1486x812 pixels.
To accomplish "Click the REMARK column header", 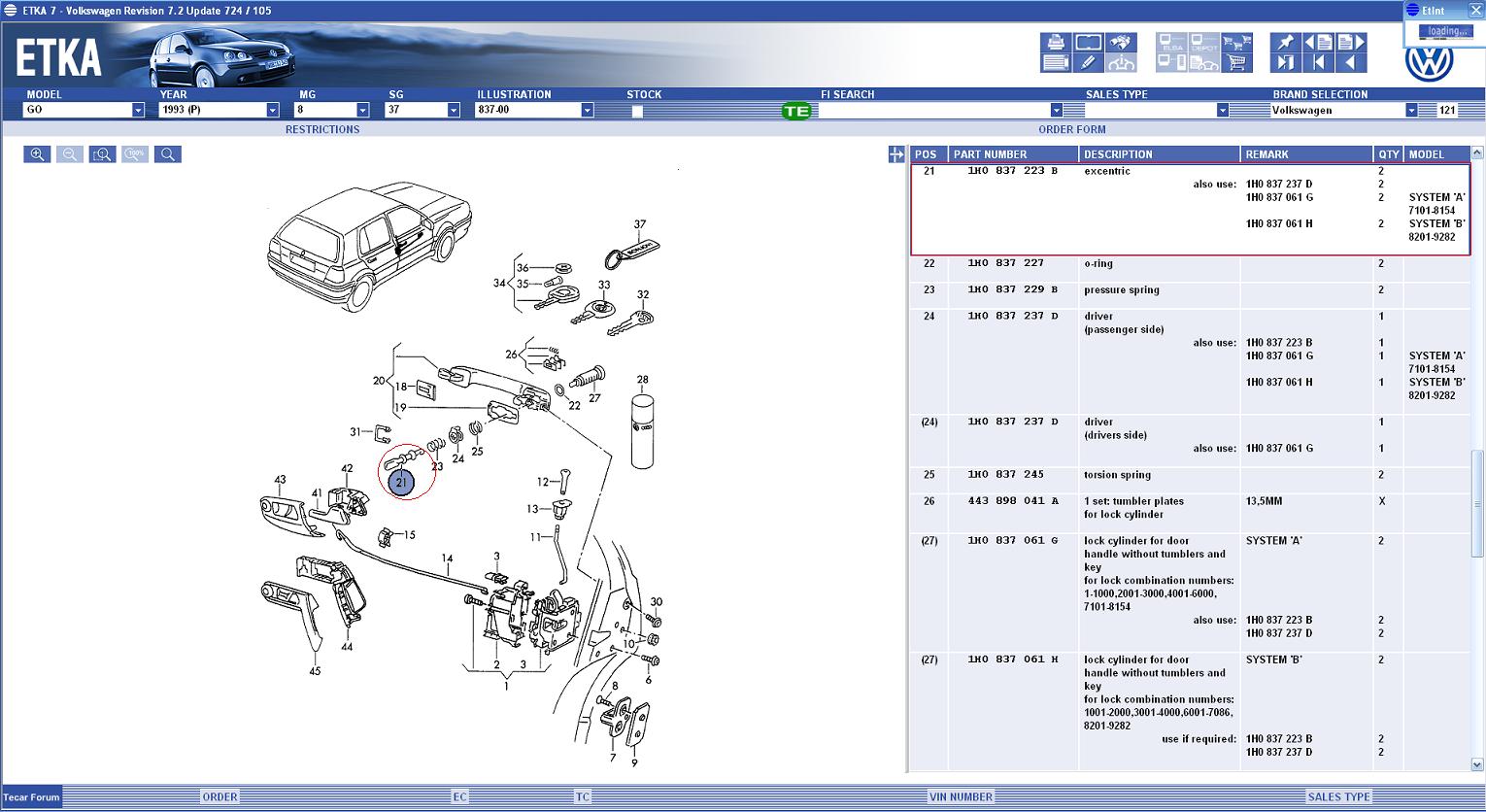I will click(x=1307, y=154).
